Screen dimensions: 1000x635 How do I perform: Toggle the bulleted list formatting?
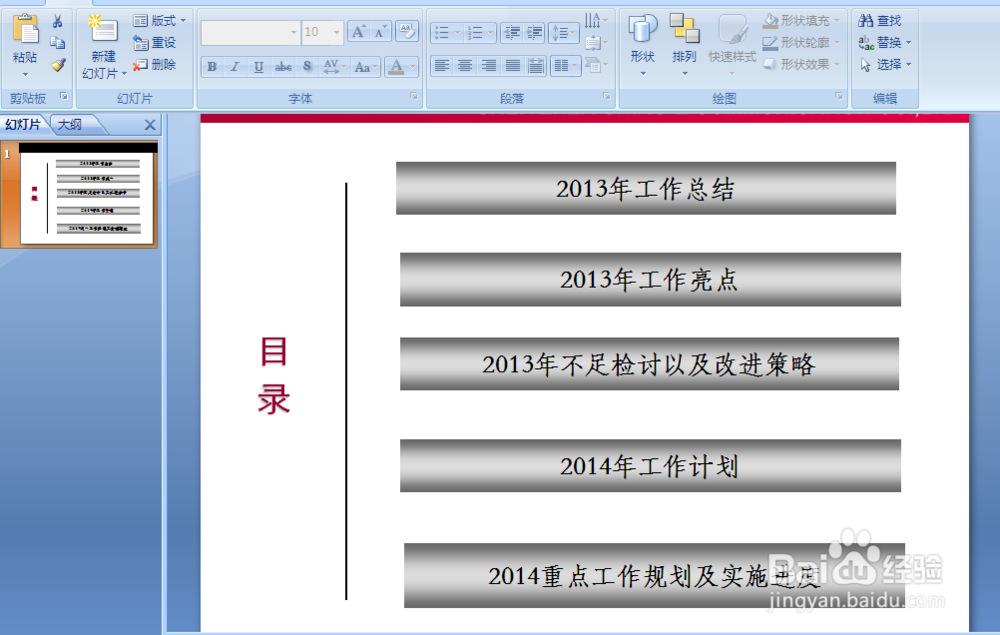point(443,33)
